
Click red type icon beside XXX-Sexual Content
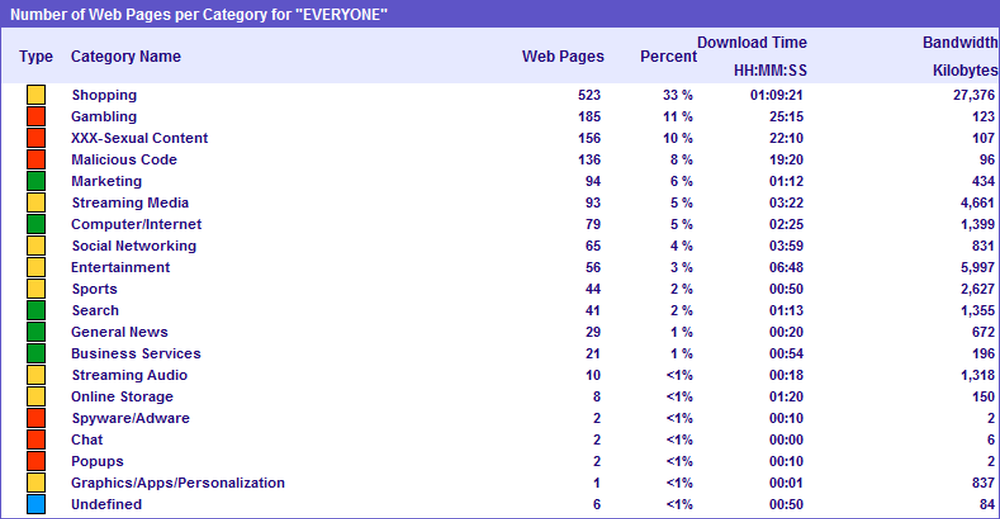[36, 138]
